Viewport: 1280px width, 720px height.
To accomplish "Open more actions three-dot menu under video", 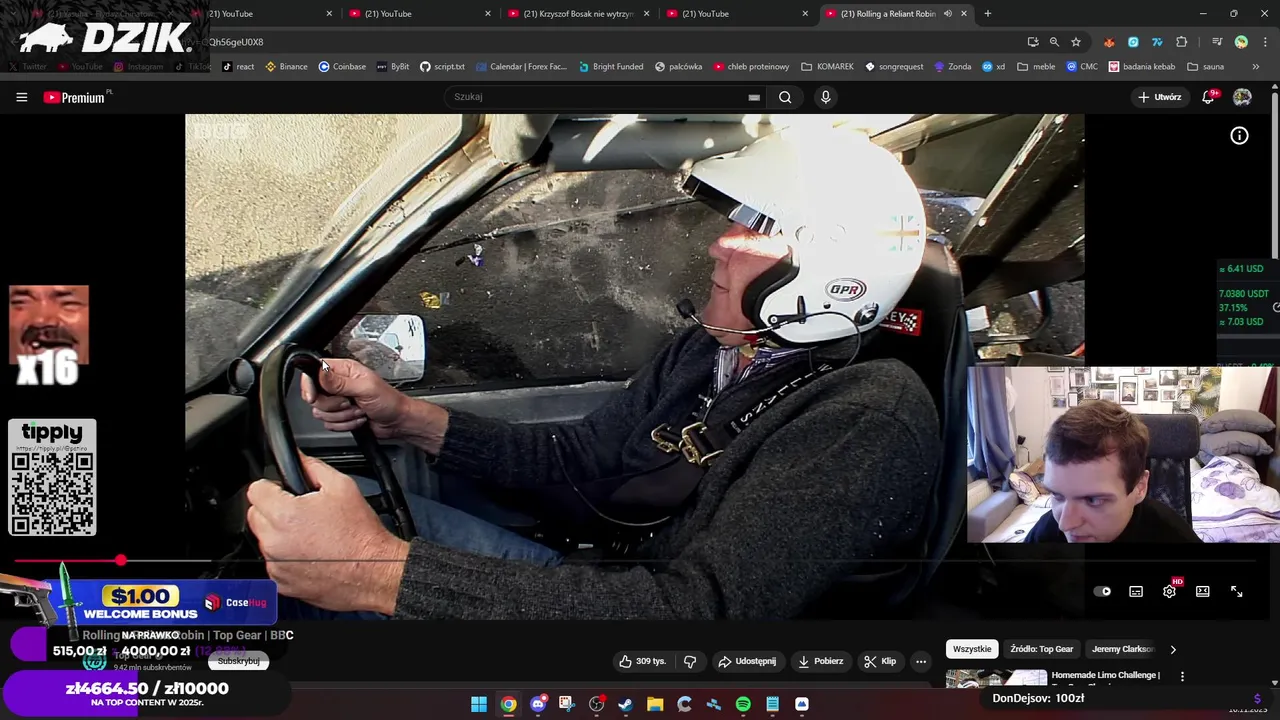I will [921, 661].
